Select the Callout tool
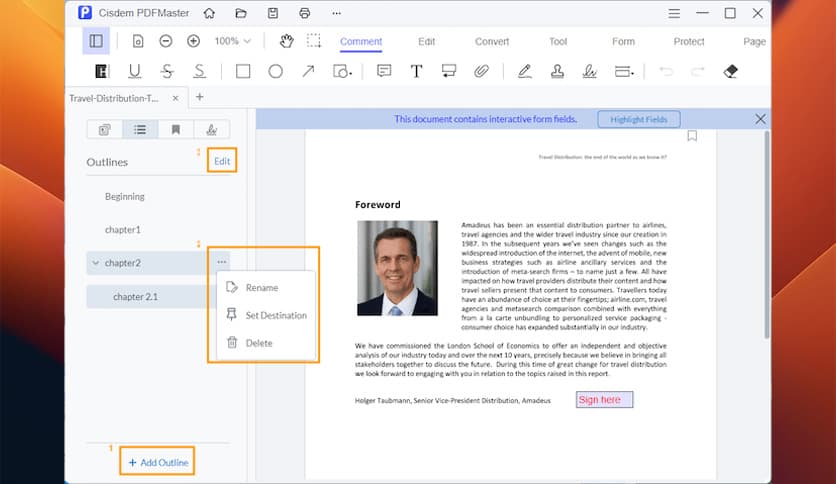This screenshot has width=836, height=484. (449, 71)
